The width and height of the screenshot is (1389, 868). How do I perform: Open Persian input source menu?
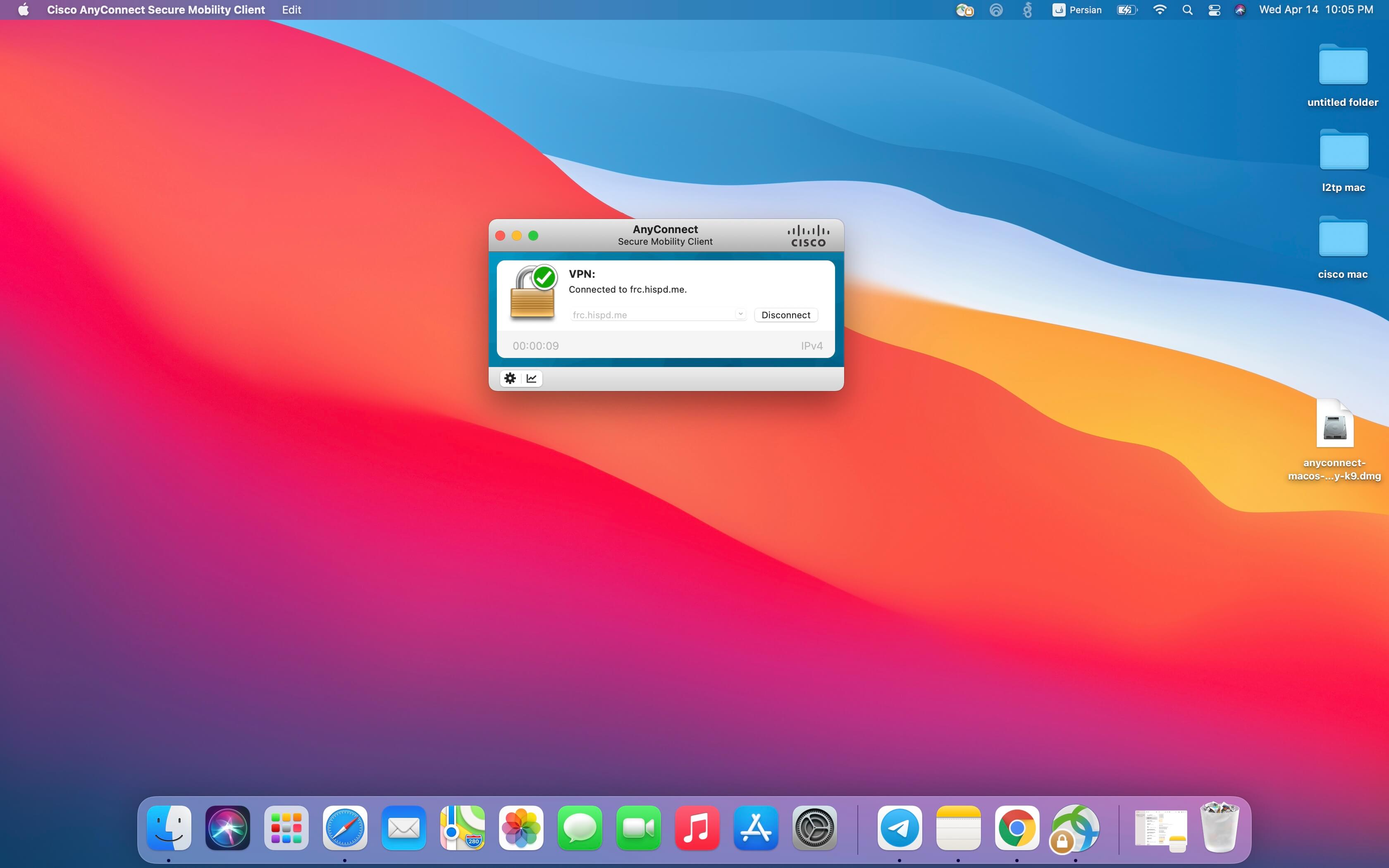[1077, 10]
